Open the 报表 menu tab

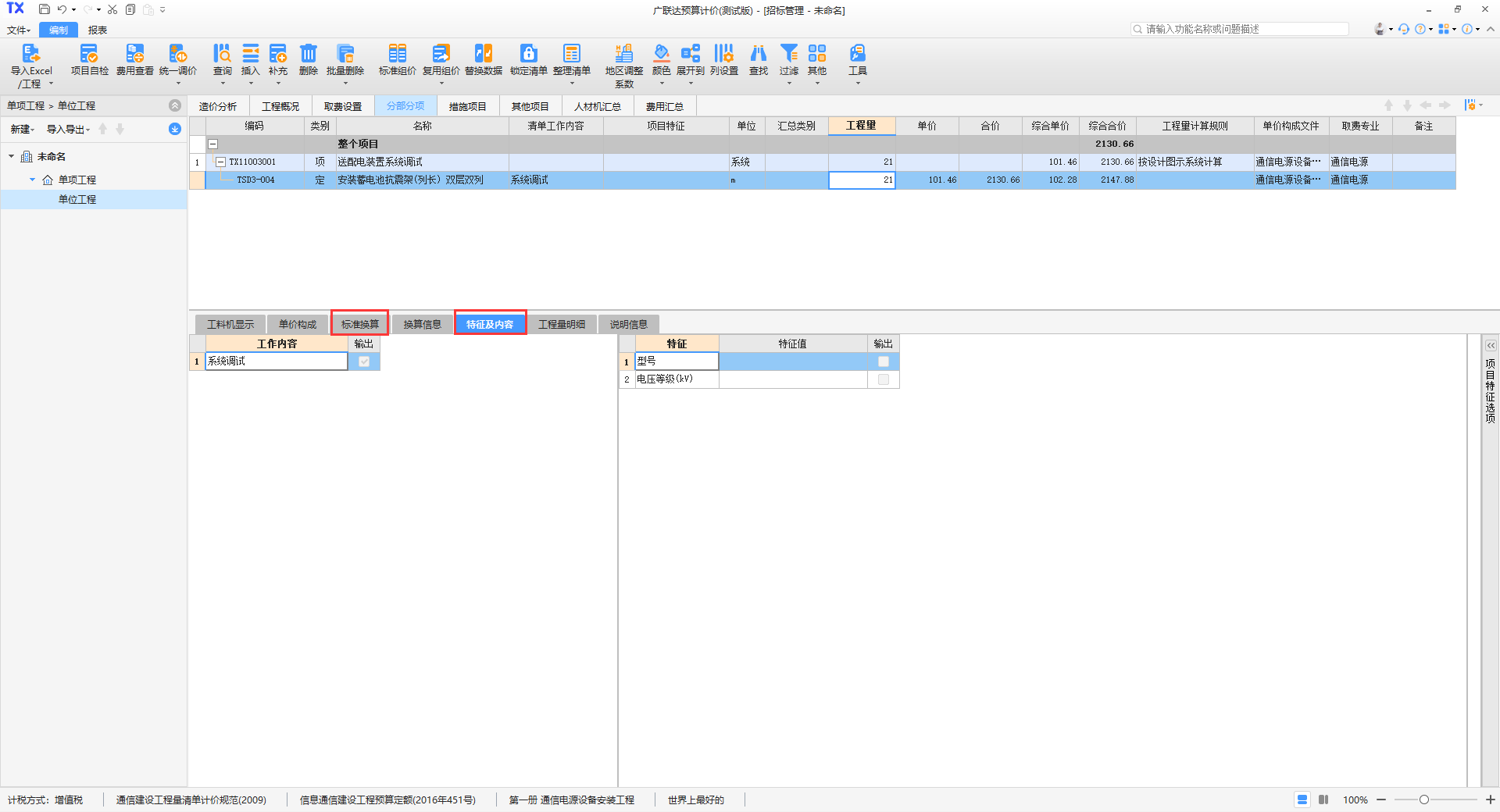point(98,30)
